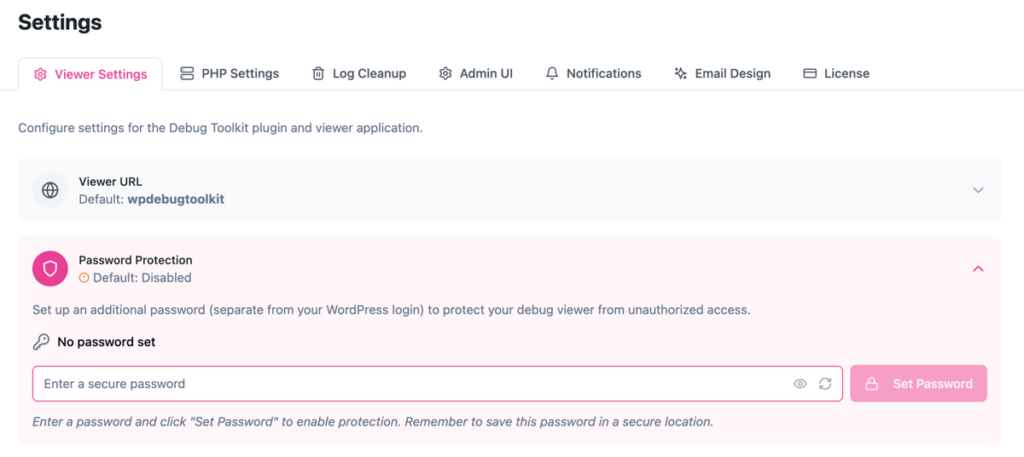Click the 'Settings' page title

click(x=60, y=22)
